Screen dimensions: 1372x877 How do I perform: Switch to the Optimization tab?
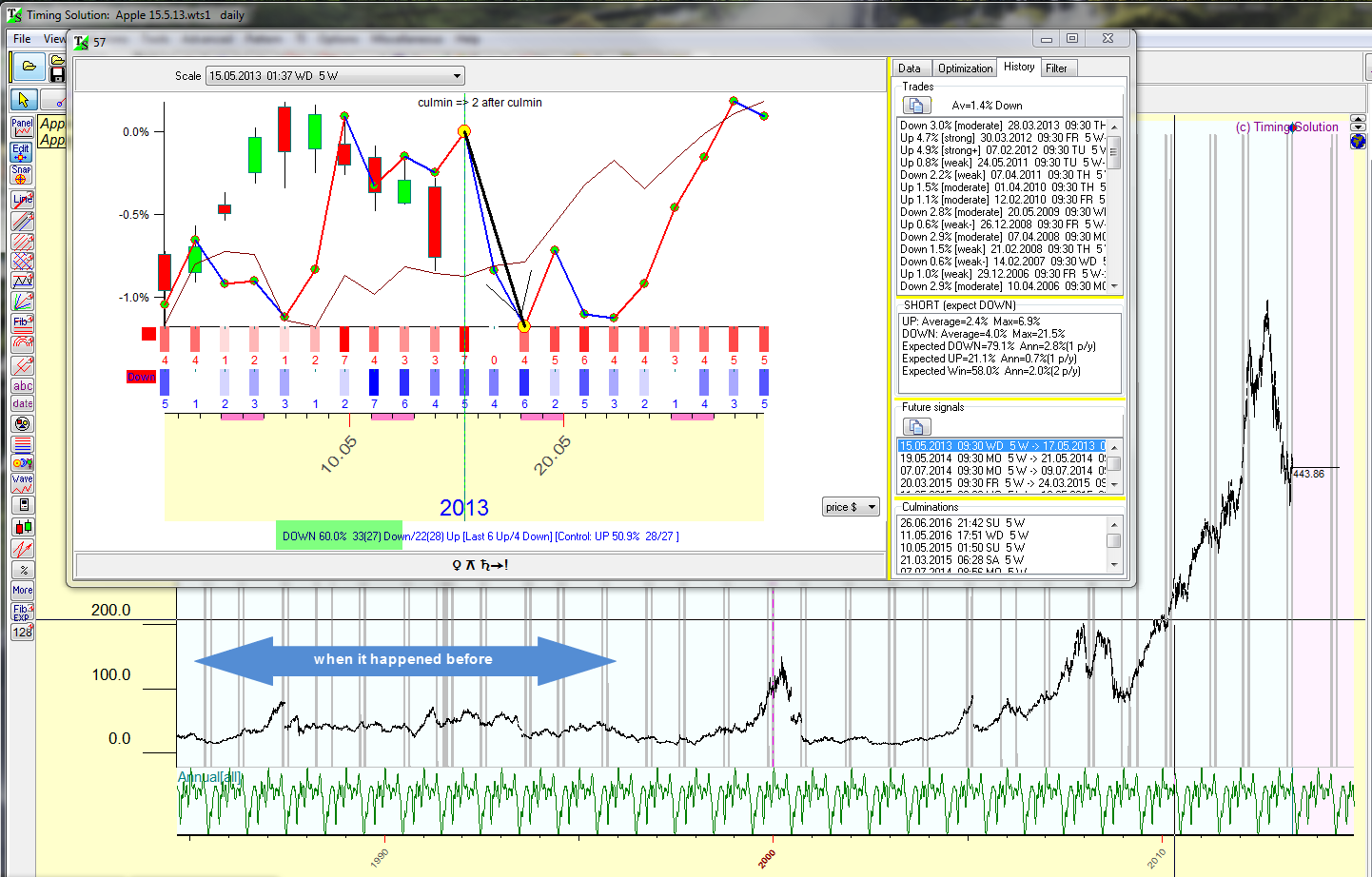point(965,68)
